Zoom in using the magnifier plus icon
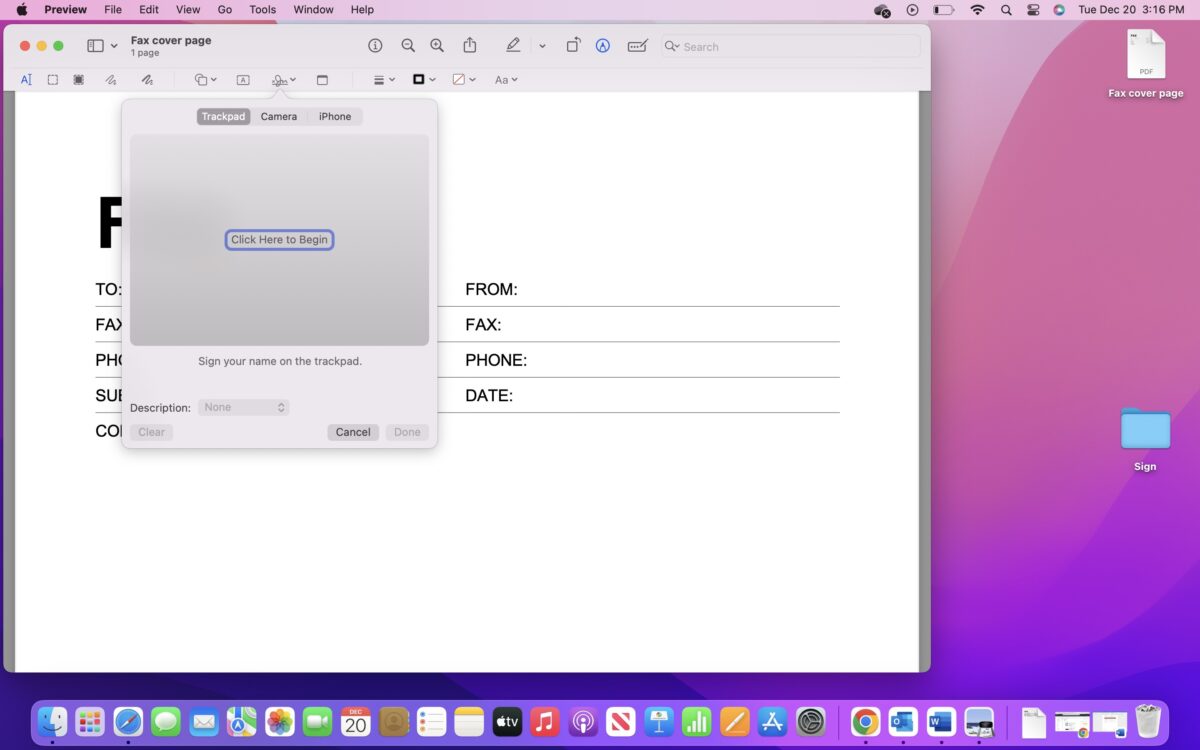The height and width of the screenshot is (750, 1200). click(437, 46)
